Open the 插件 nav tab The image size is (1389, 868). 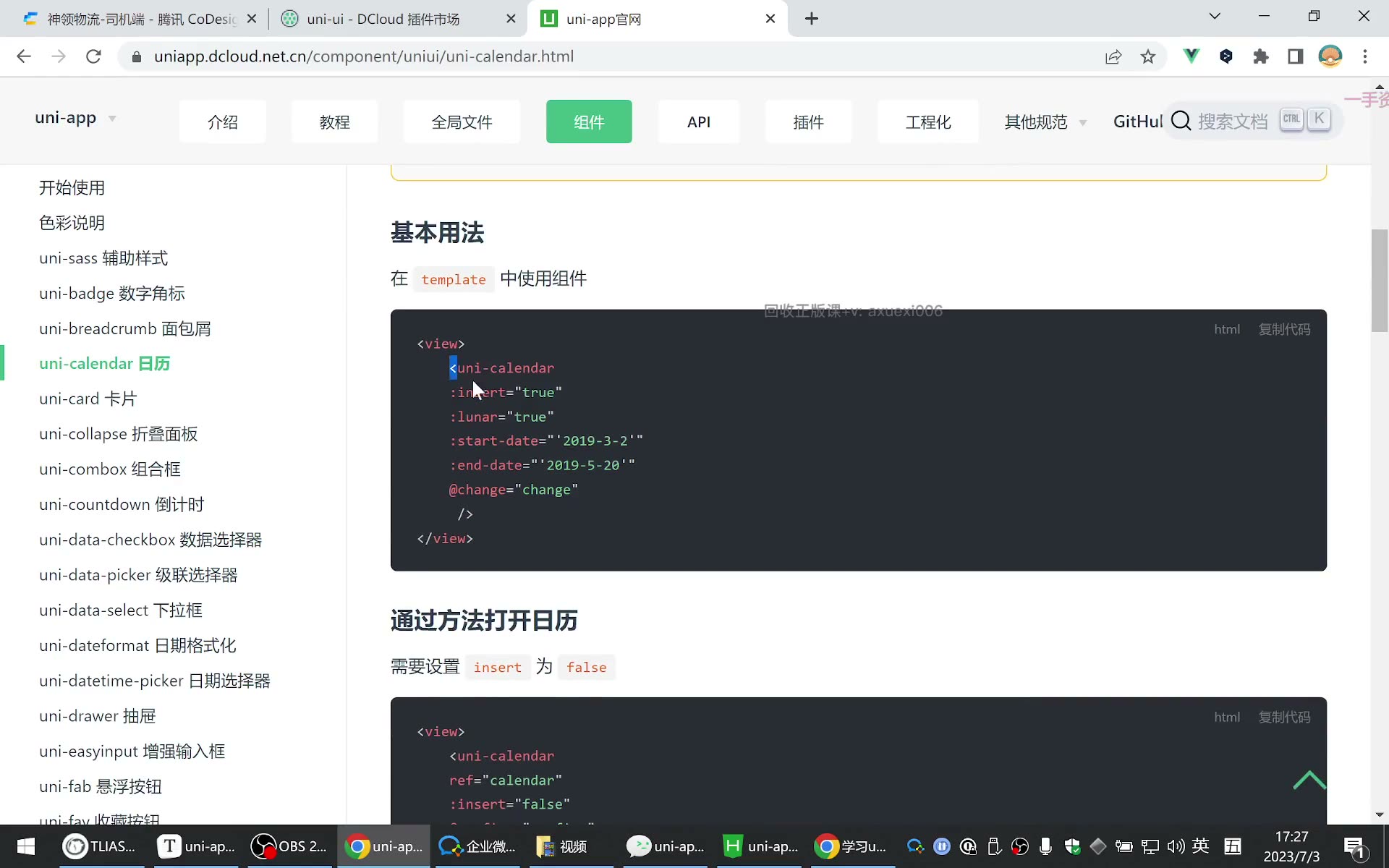point(809,122)
